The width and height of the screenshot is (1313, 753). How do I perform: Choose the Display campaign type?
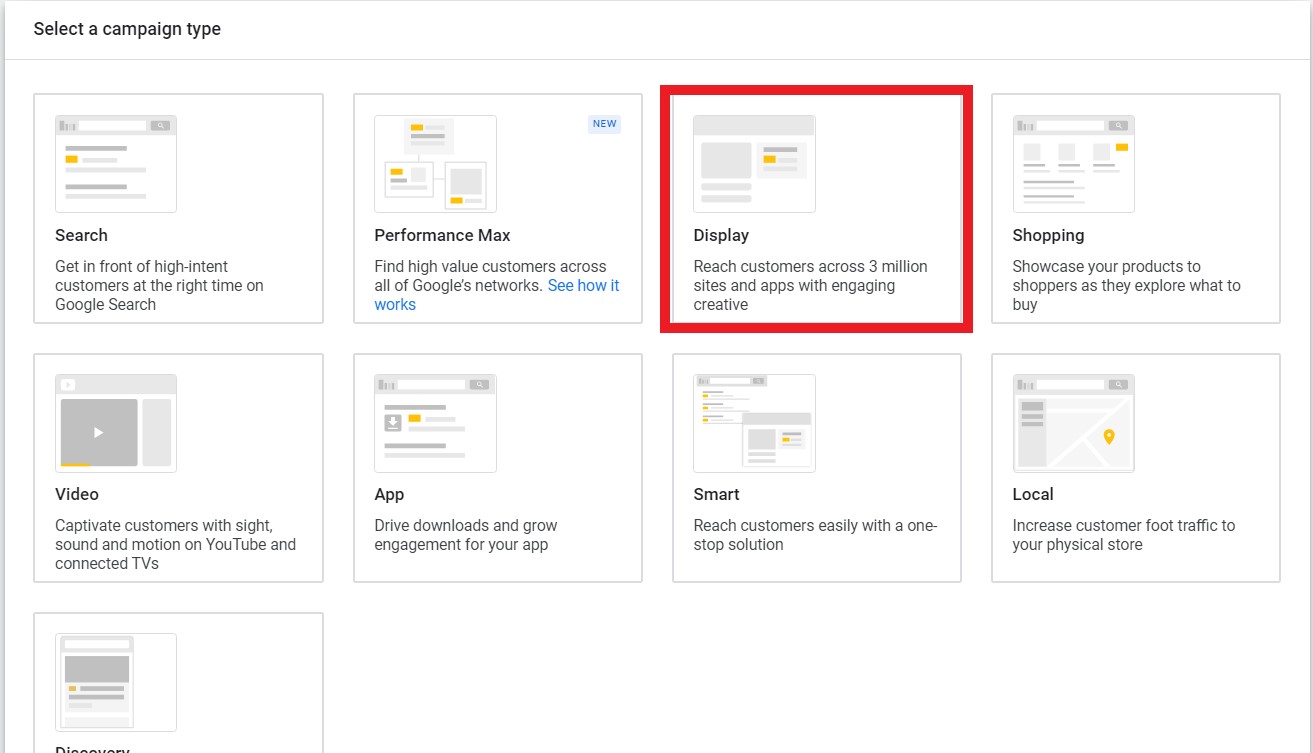click(x=816, y=208)
